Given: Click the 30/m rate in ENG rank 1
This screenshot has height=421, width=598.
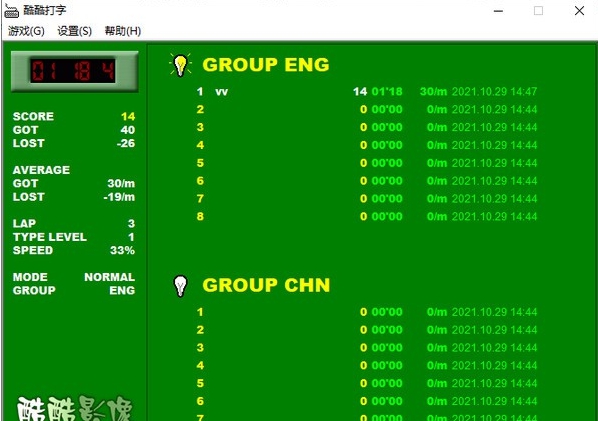Looking at the screenshot, I should point(433,92).
